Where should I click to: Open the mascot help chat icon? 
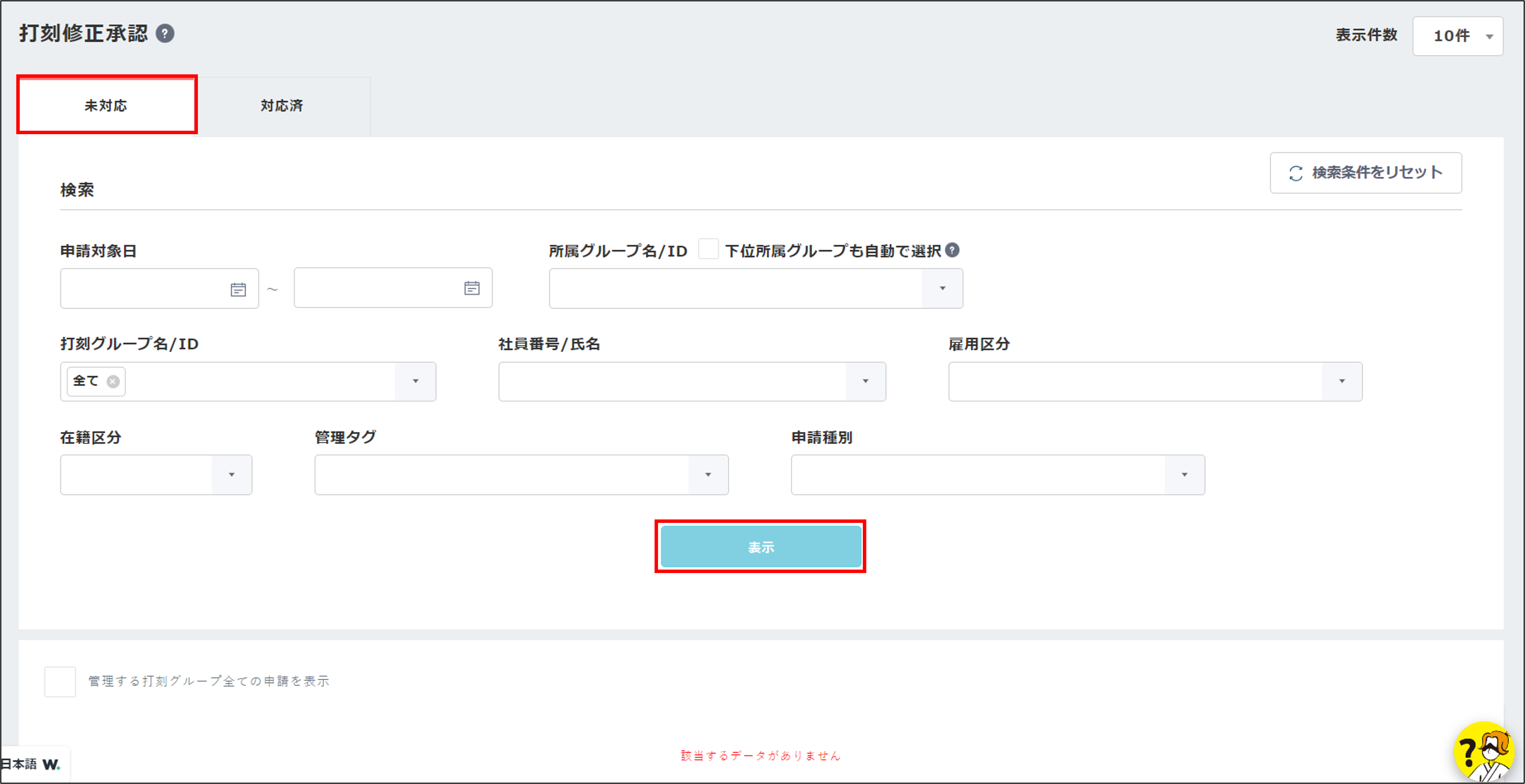coord(1485,751)
